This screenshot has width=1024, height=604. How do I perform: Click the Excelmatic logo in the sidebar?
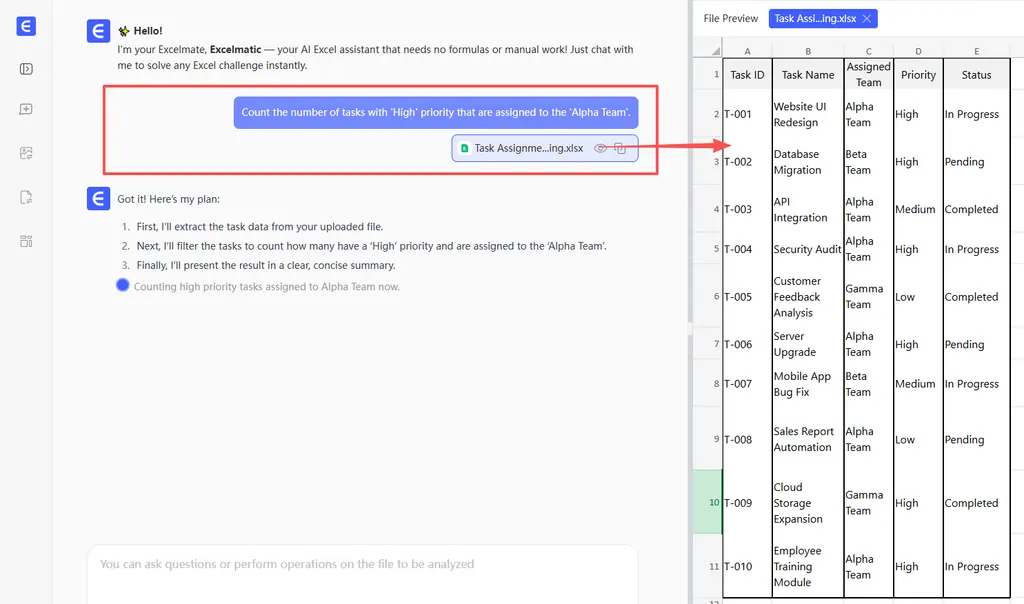pos(26,26)
